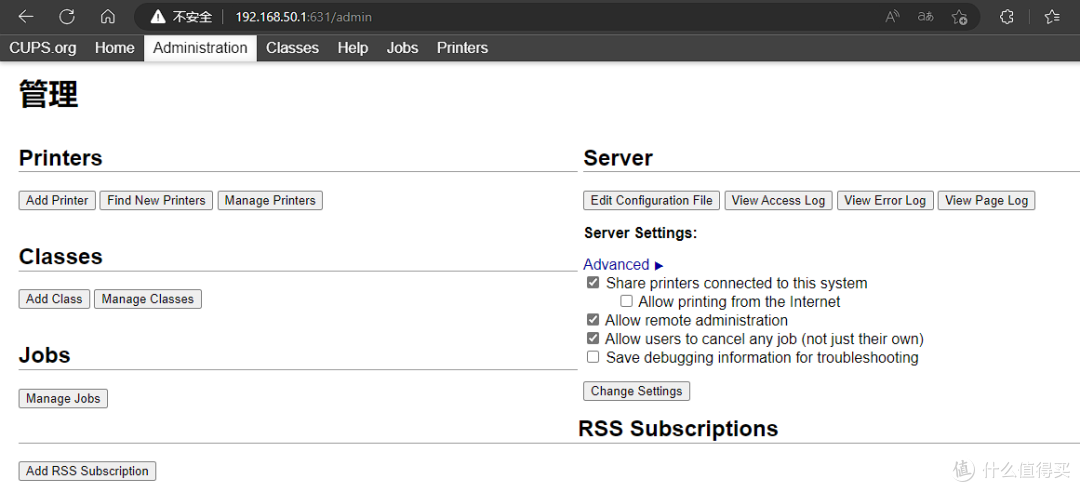Open the Printers tab in navigation
This screenshot has height=492, width=1080.
point(462,48)
